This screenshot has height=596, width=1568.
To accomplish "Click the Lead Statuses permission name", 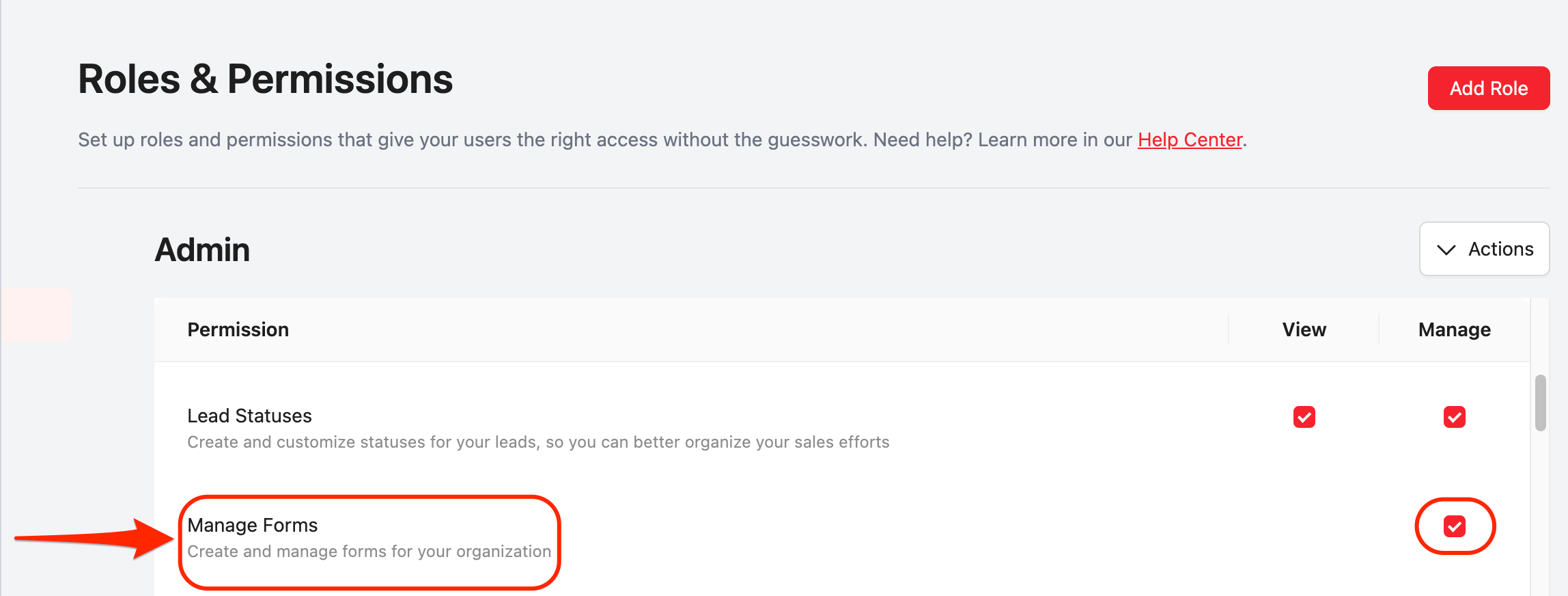I will [249, 416].
